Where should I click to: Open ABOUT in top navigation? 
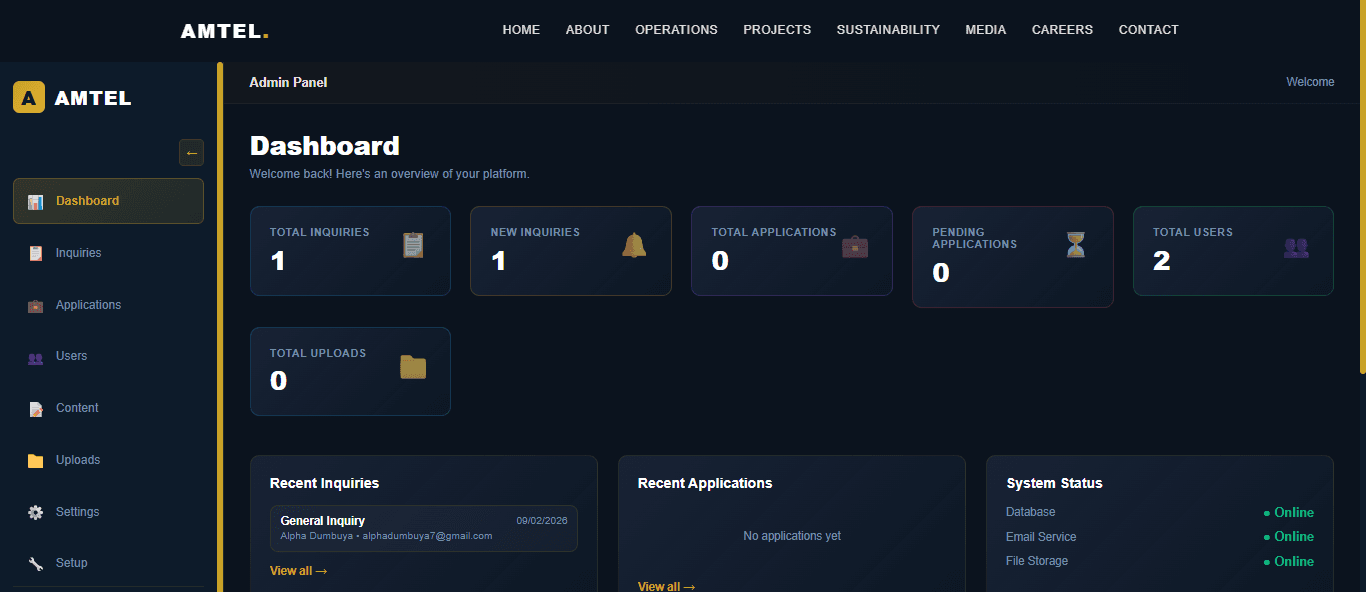587,30
